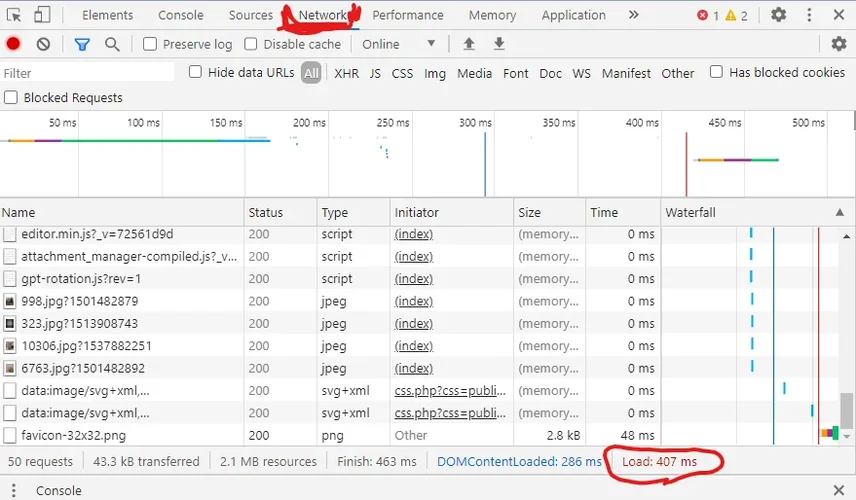Filter requests by XHR type

click(346, 73)
